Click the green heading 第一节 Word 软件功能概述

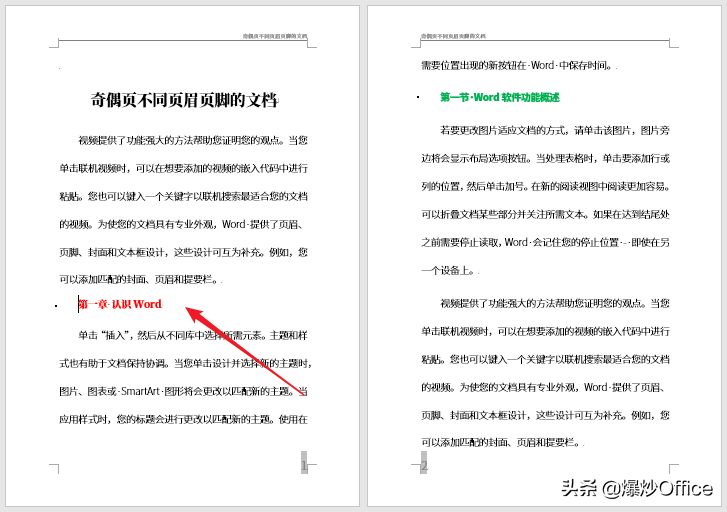pos(500,97)
